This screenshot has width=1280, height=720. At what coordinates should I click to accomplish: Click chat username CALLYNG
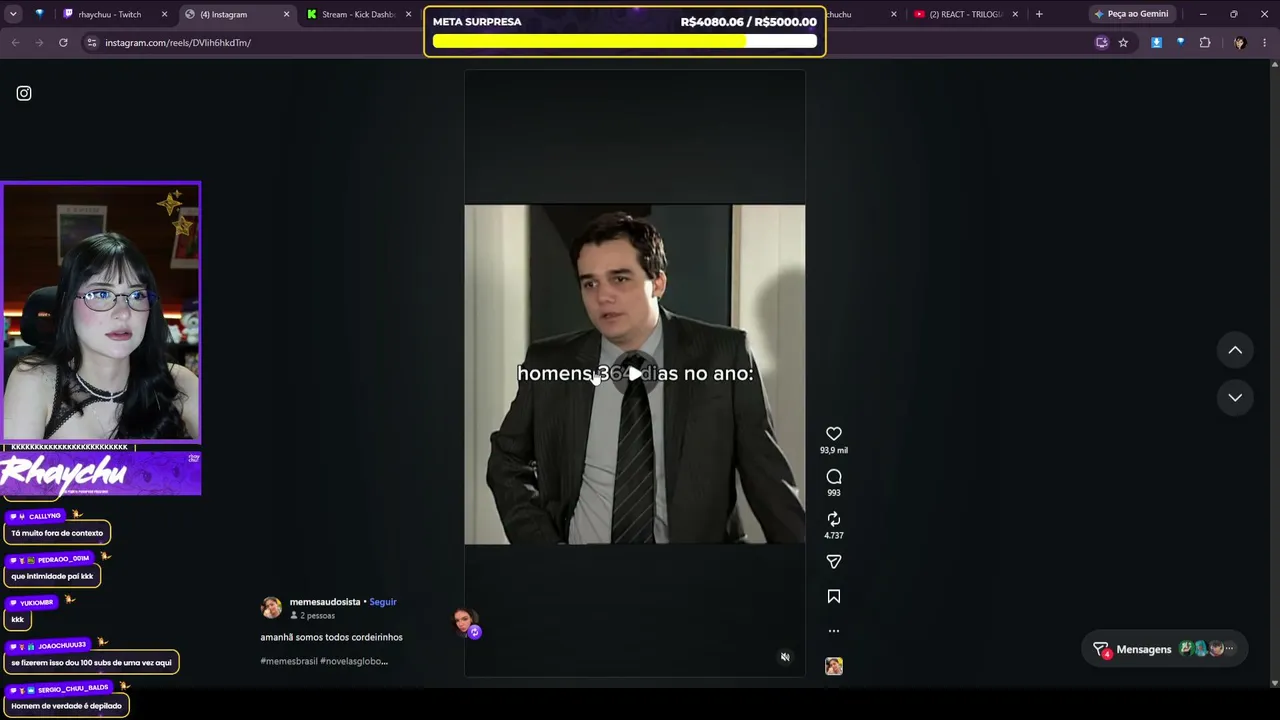(45, 516)
